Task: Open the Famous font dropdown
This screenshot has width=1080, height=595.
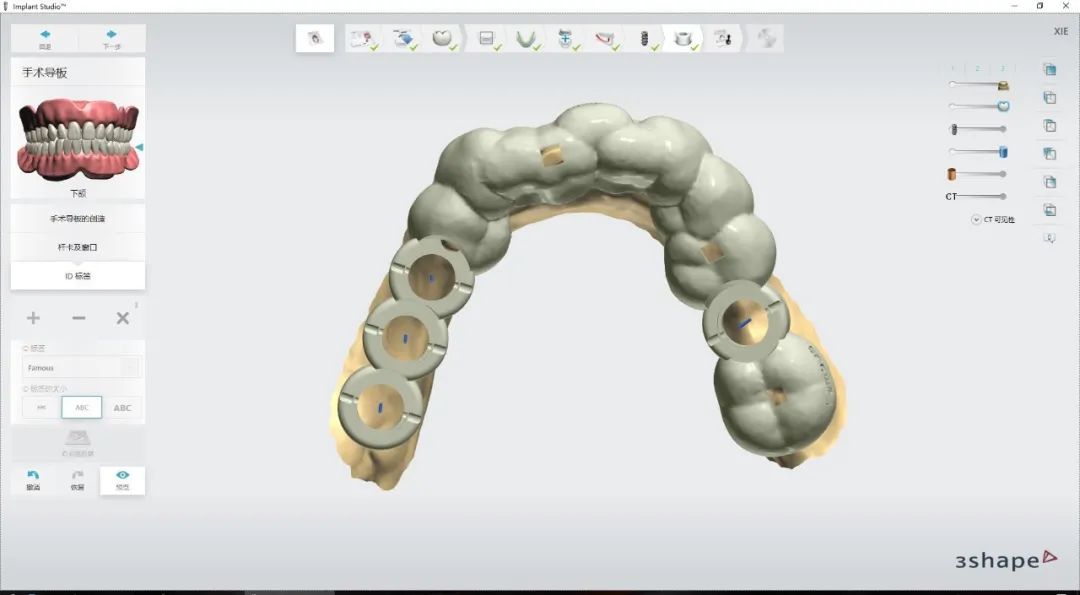Action: 82,368
